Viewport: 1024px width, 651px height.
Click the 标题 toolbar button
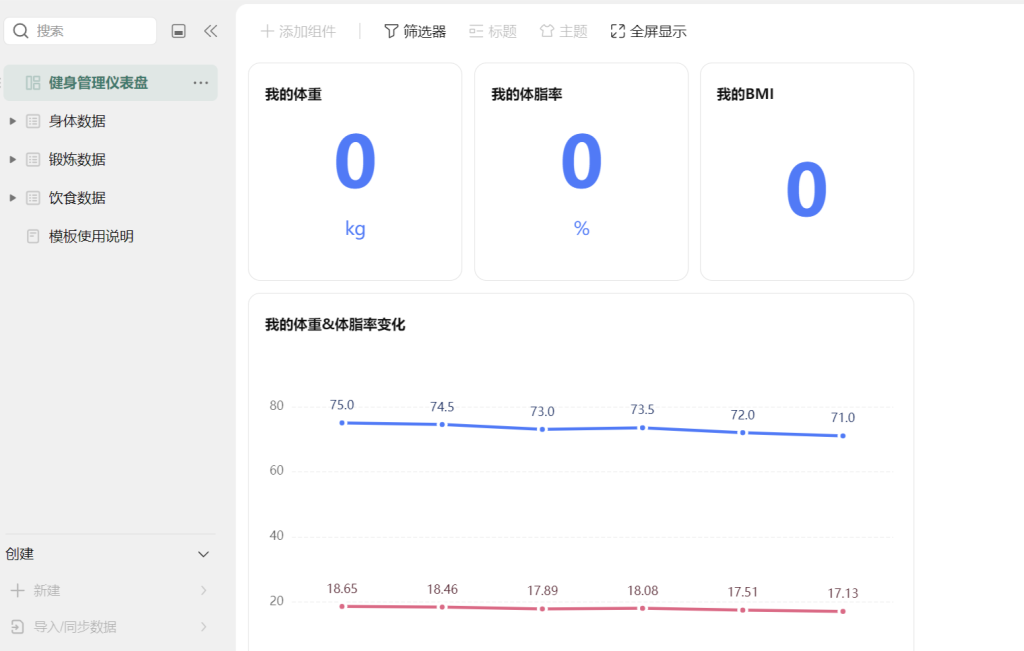pos(493,31)
